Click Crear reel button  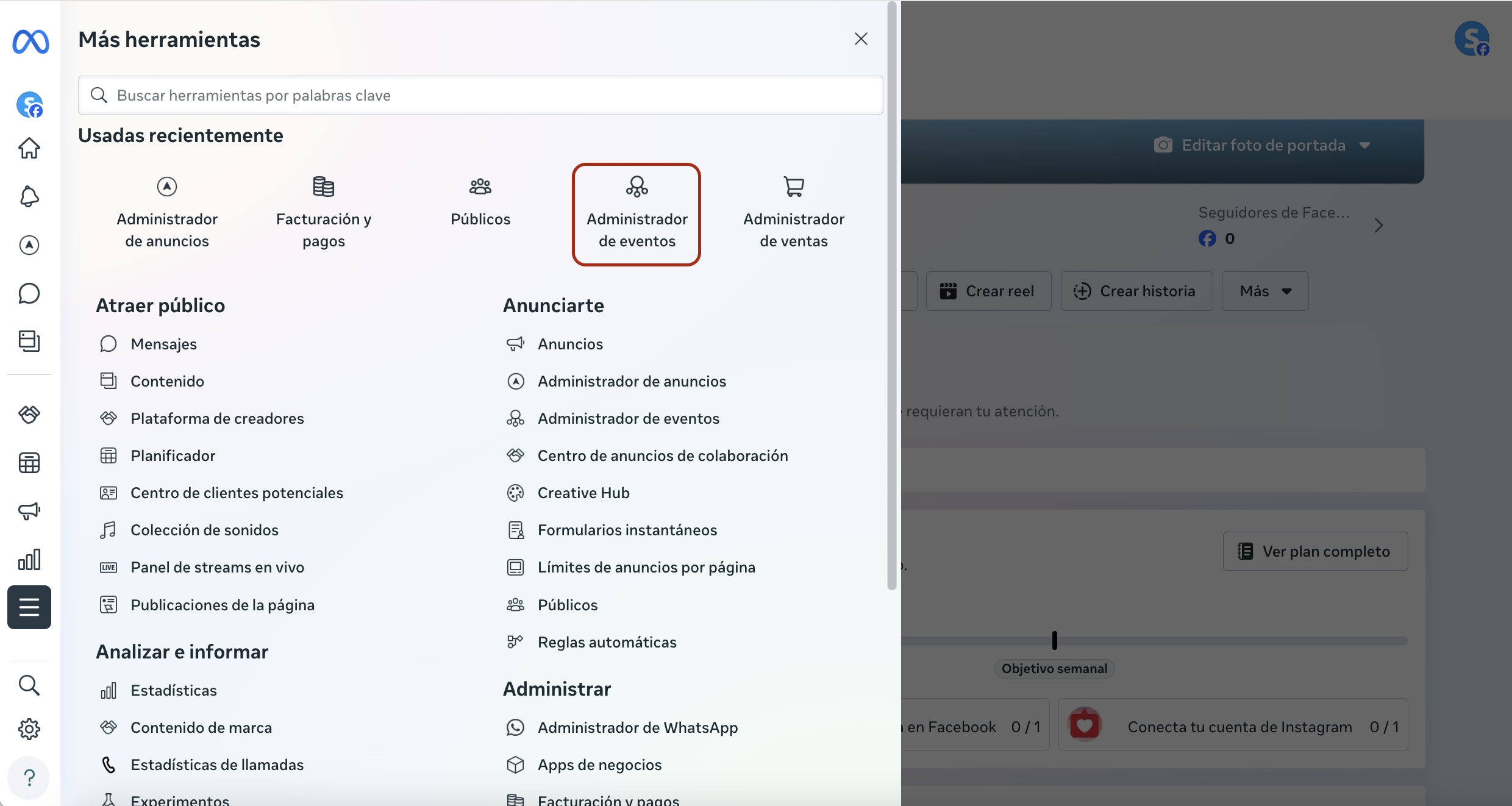988,291
